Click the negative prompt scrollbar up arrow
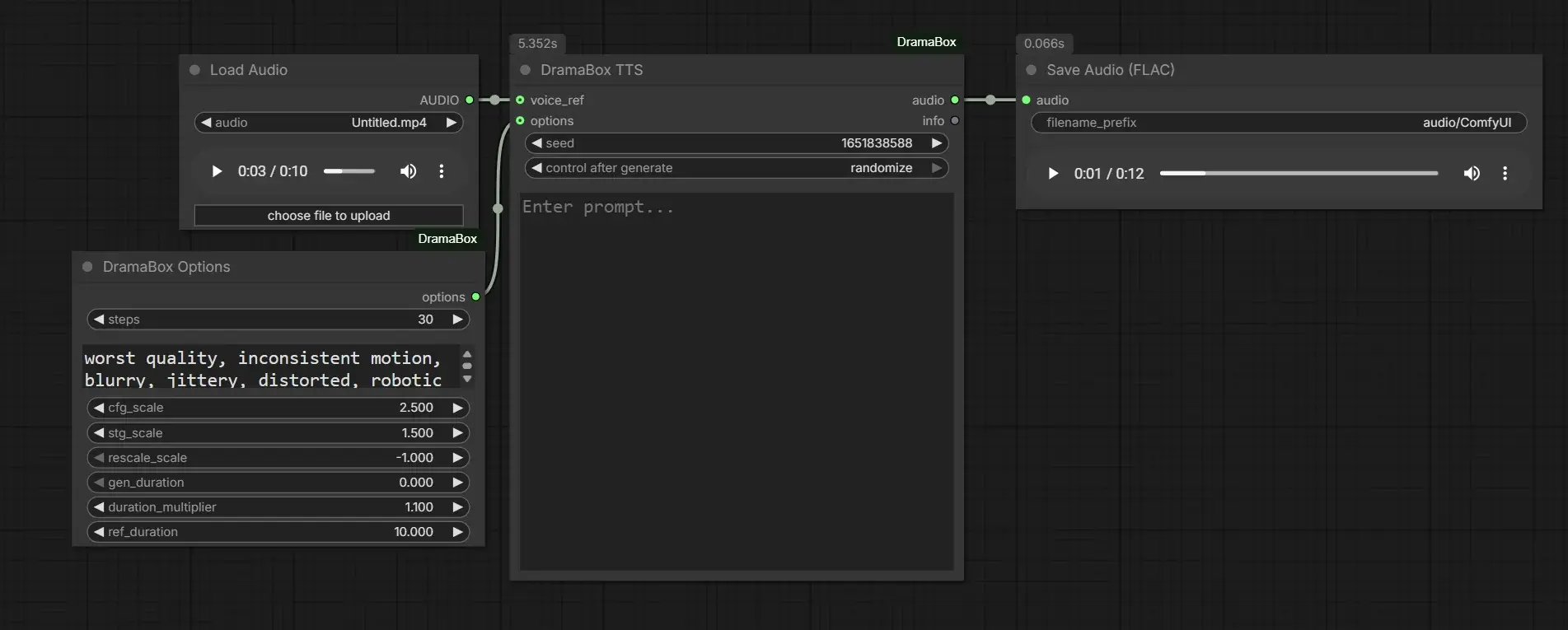 [467, 353]
